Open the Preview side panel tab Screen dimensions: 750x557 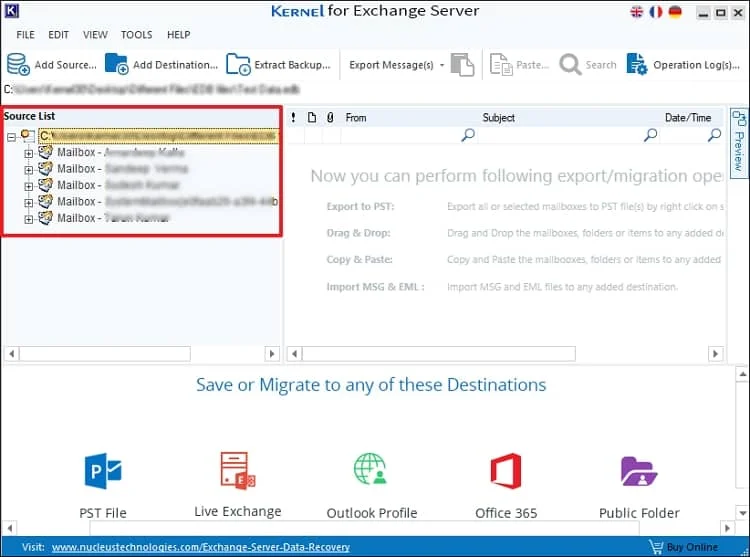point(739,142)
